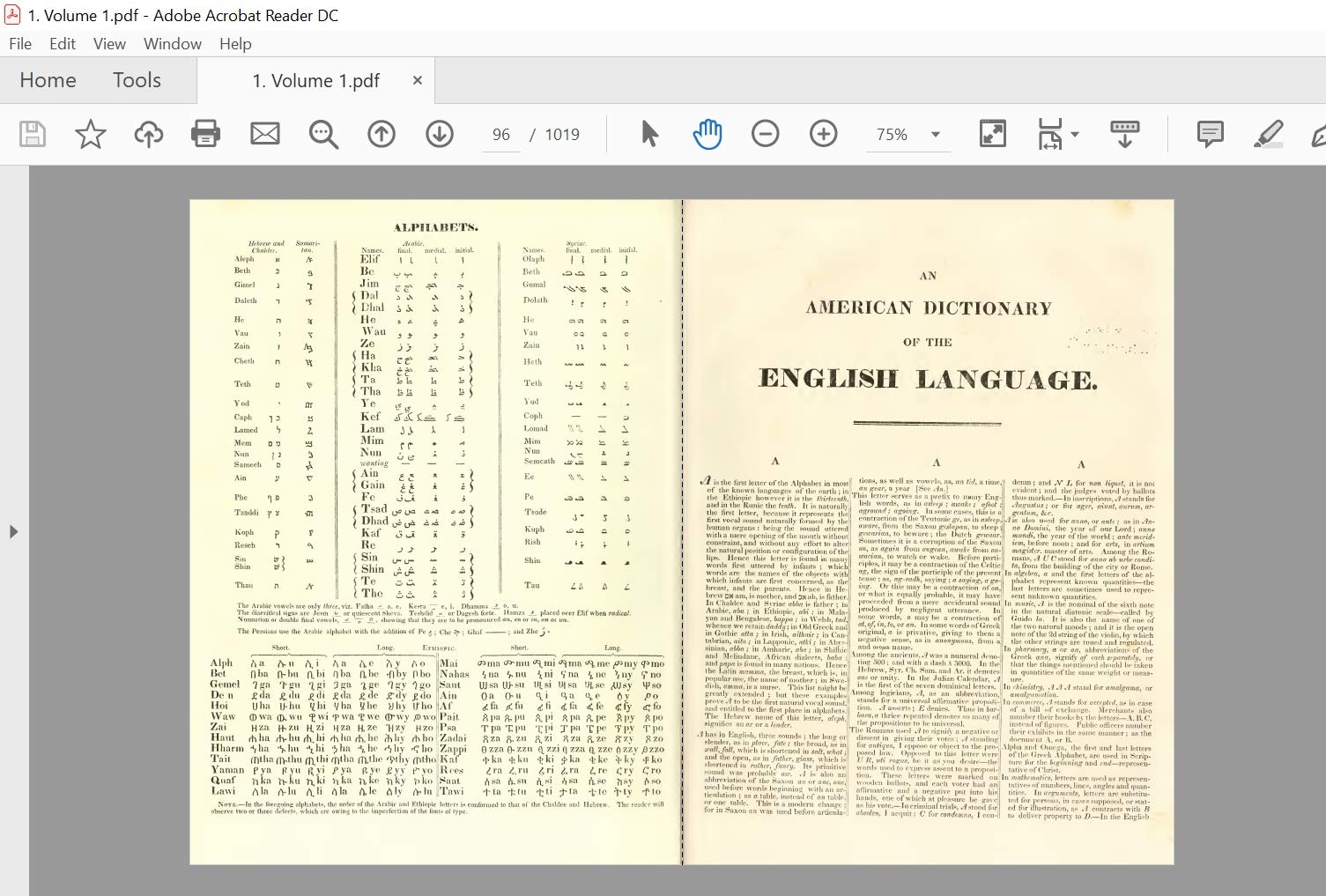Upload the document to Adobe cloud
1326x896 pixels.
[148, 134]
